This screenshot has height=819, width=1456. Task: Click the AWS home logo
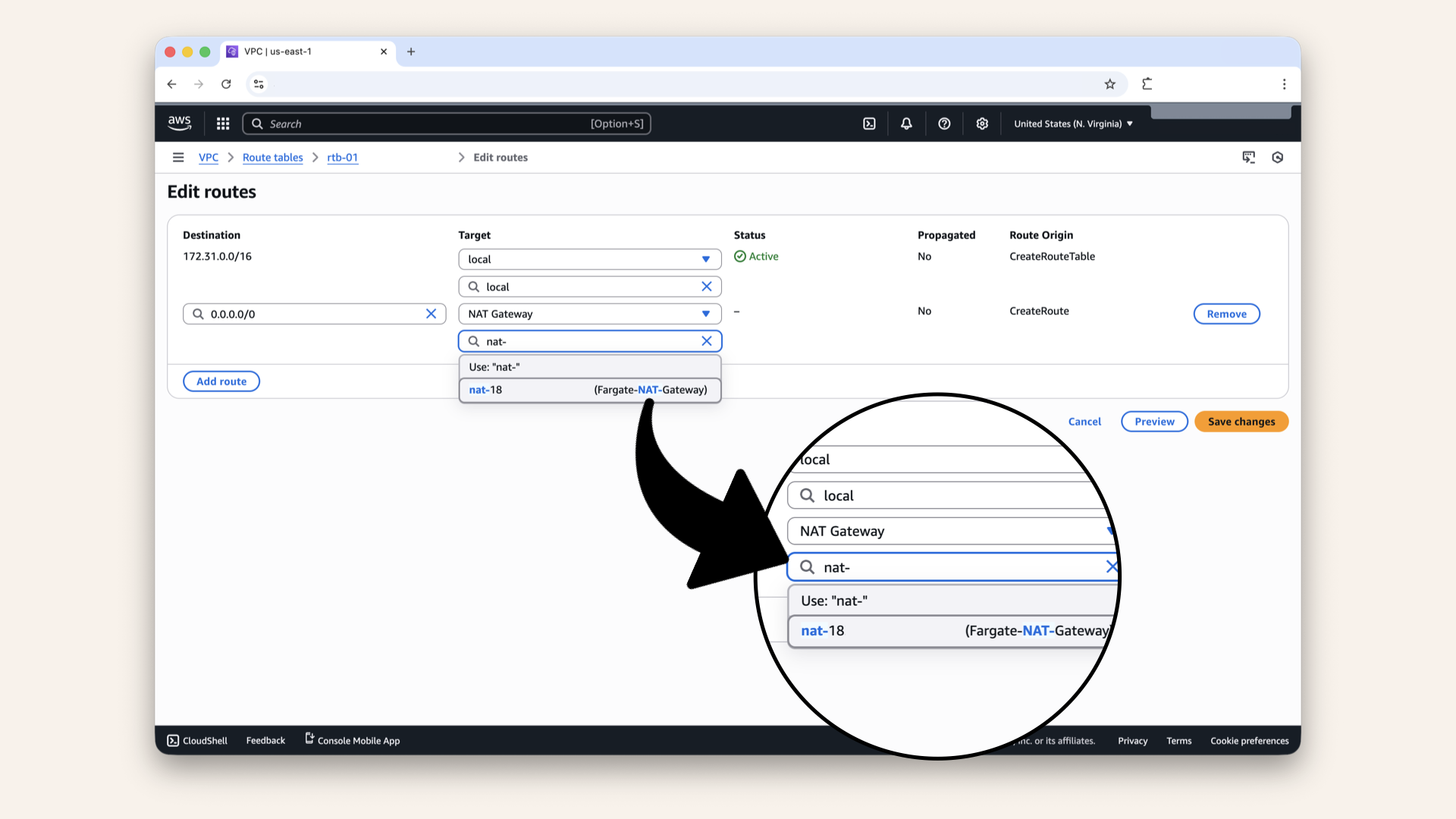[x=180, y=123]
